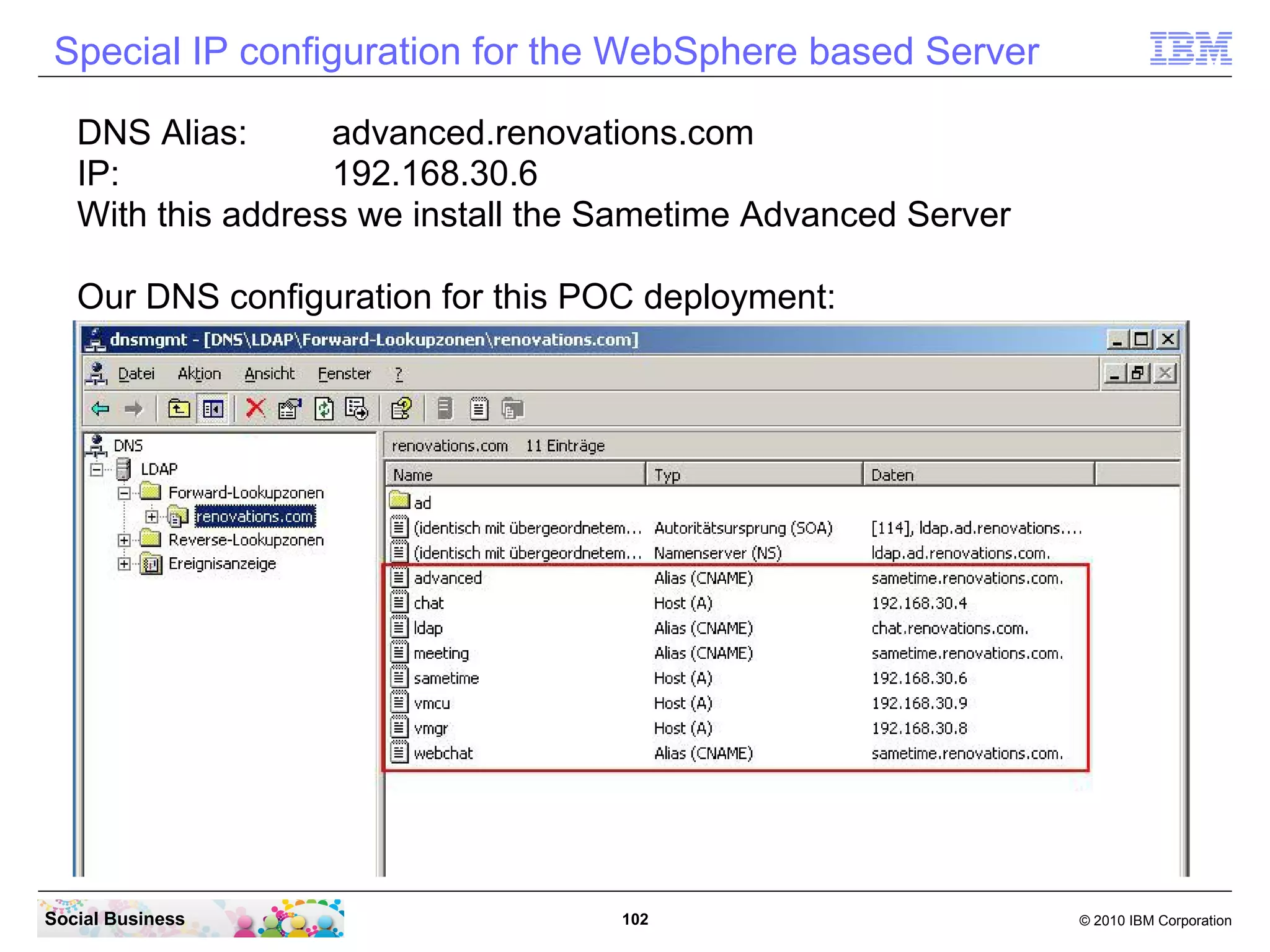1270x952 pixels.
Task: Click the dnsmgmt icon in menu bar
Action: pyautogui.click(x=97, y=374)
